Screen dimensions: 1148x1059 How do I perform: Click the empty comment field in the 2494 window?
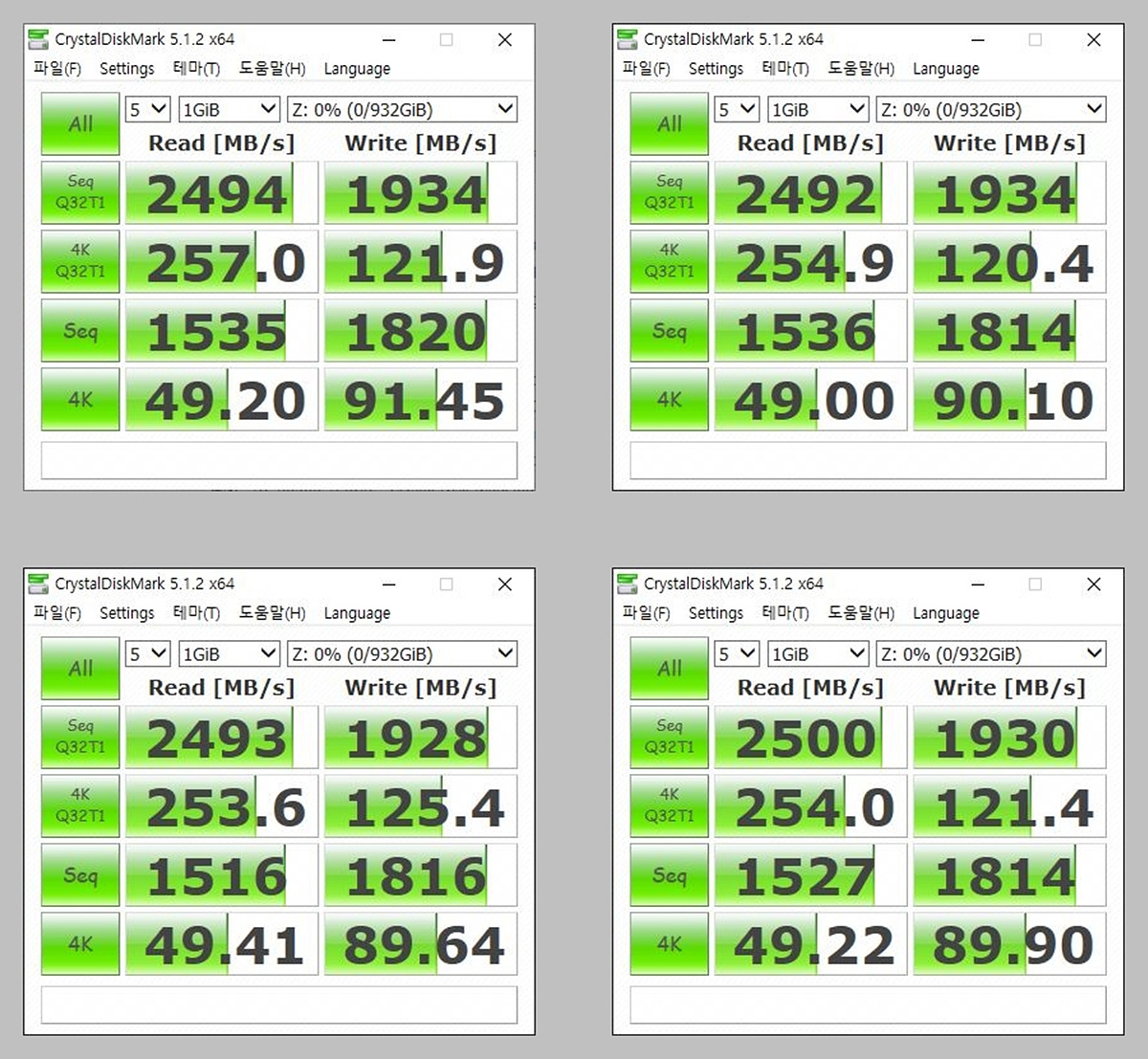(x=279, y=460)
